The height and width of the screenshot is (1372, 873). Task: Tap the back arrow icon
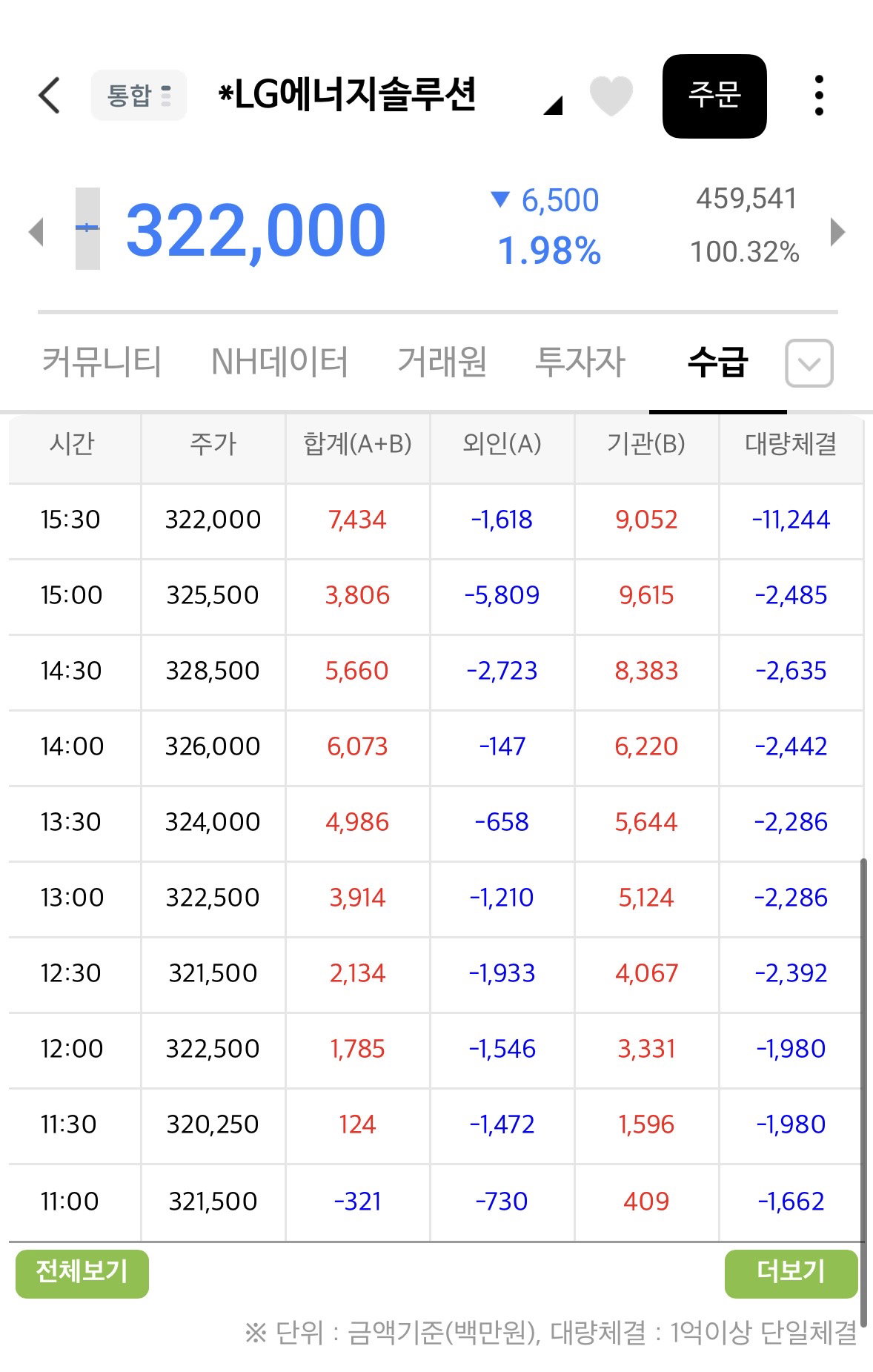click(49, 96)
